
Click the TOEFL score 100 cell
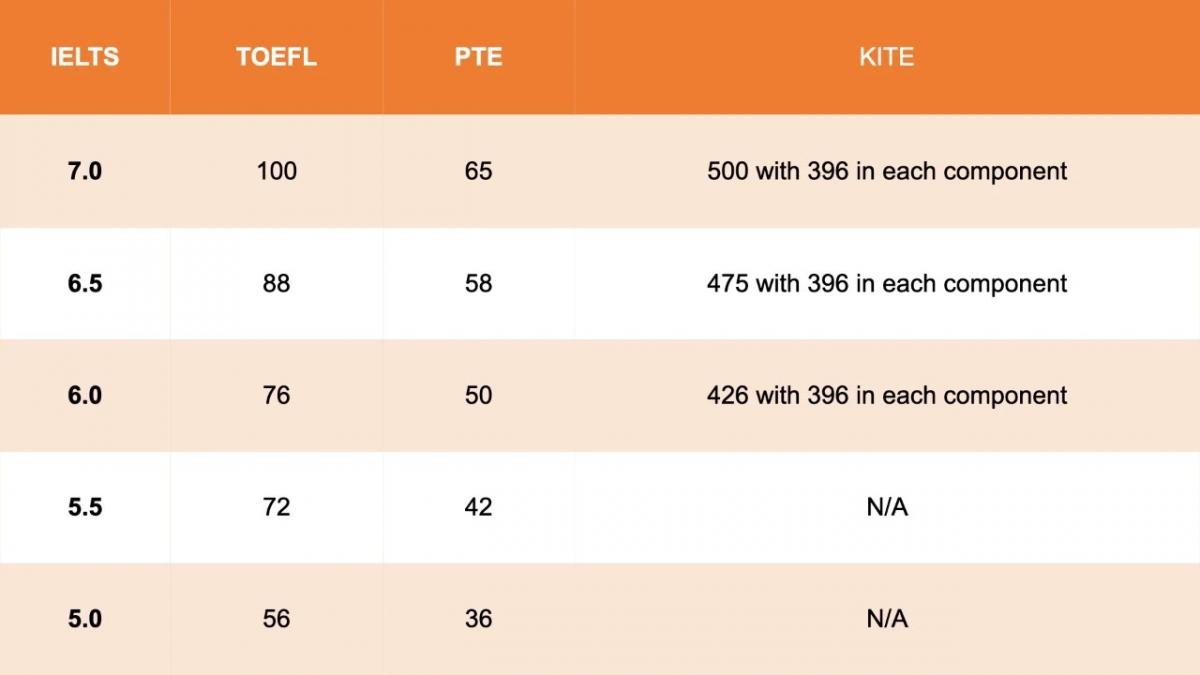coord(276,171)
